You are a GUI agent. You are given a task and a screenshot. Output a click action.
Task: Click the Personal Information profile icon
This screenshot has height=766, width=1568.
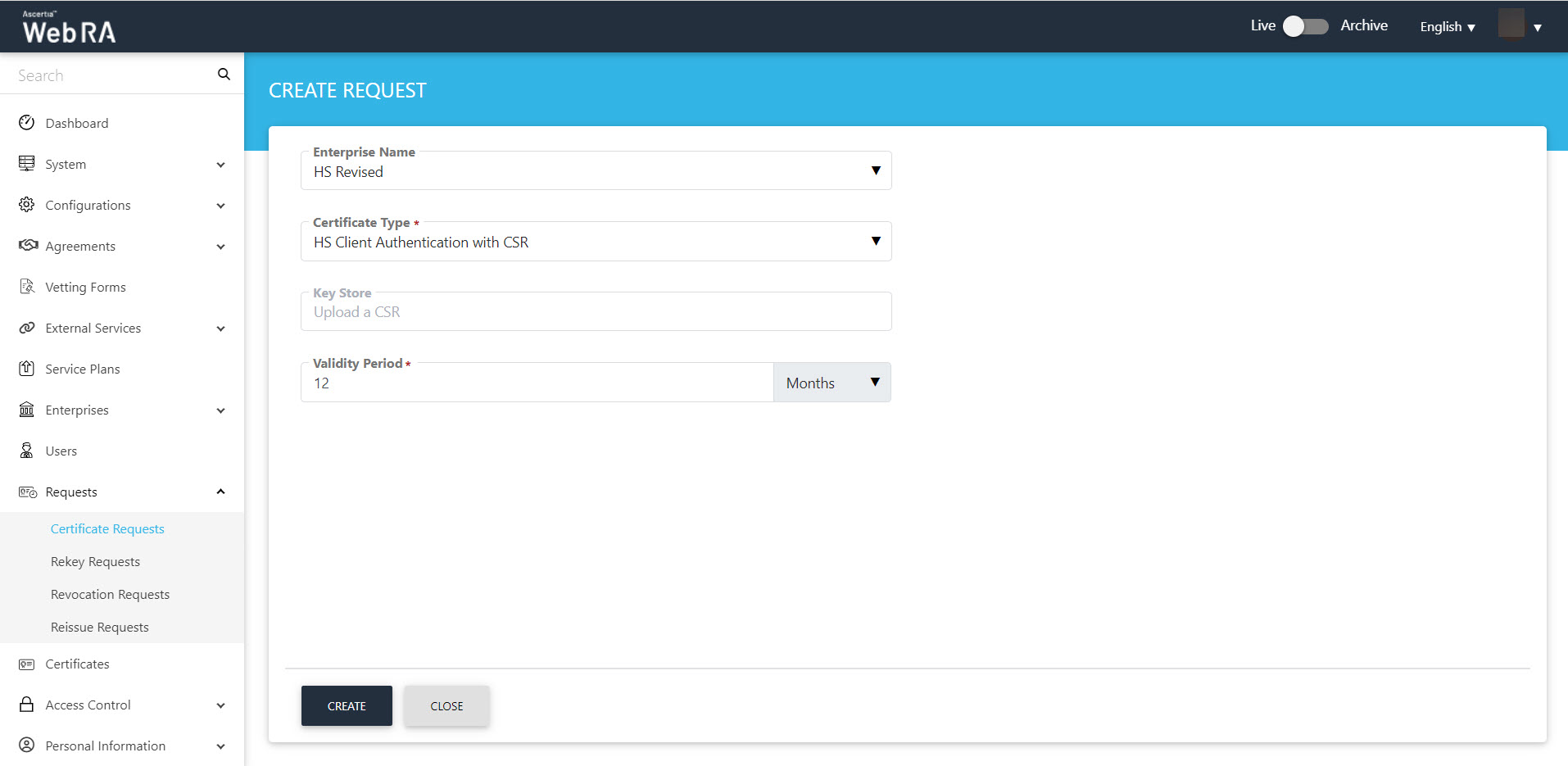click(x=27, y=746)
